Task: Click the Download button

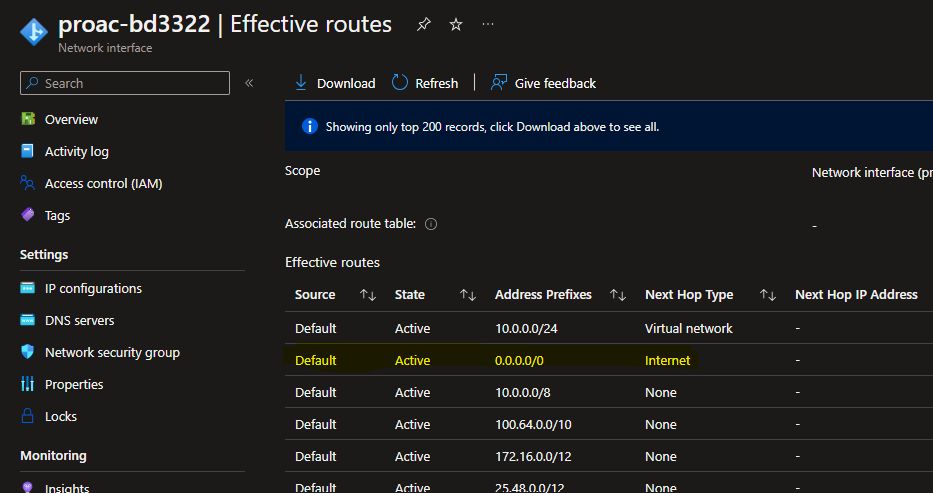Action: tap(335, 83)
